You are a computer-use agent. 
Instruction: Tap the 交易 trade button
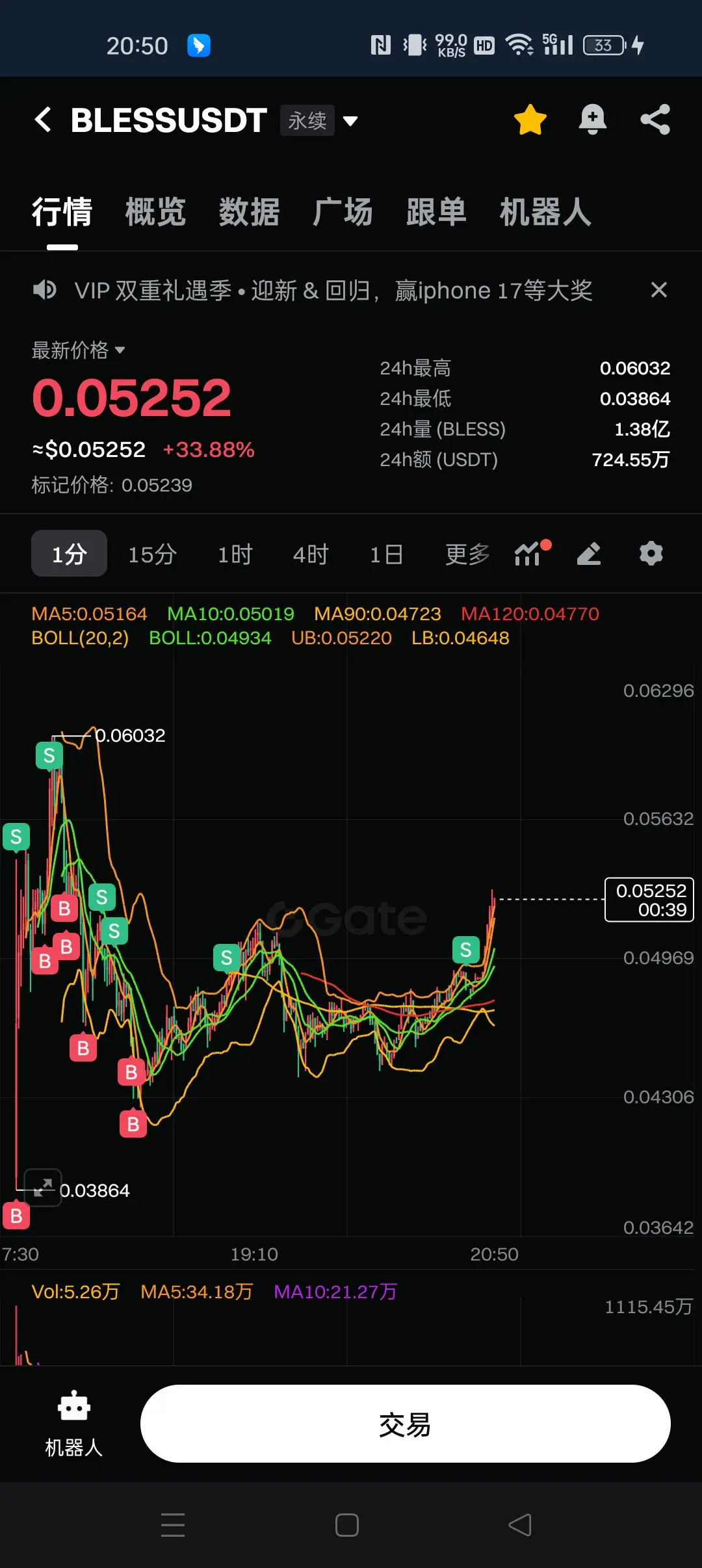tap(406, 1424)
